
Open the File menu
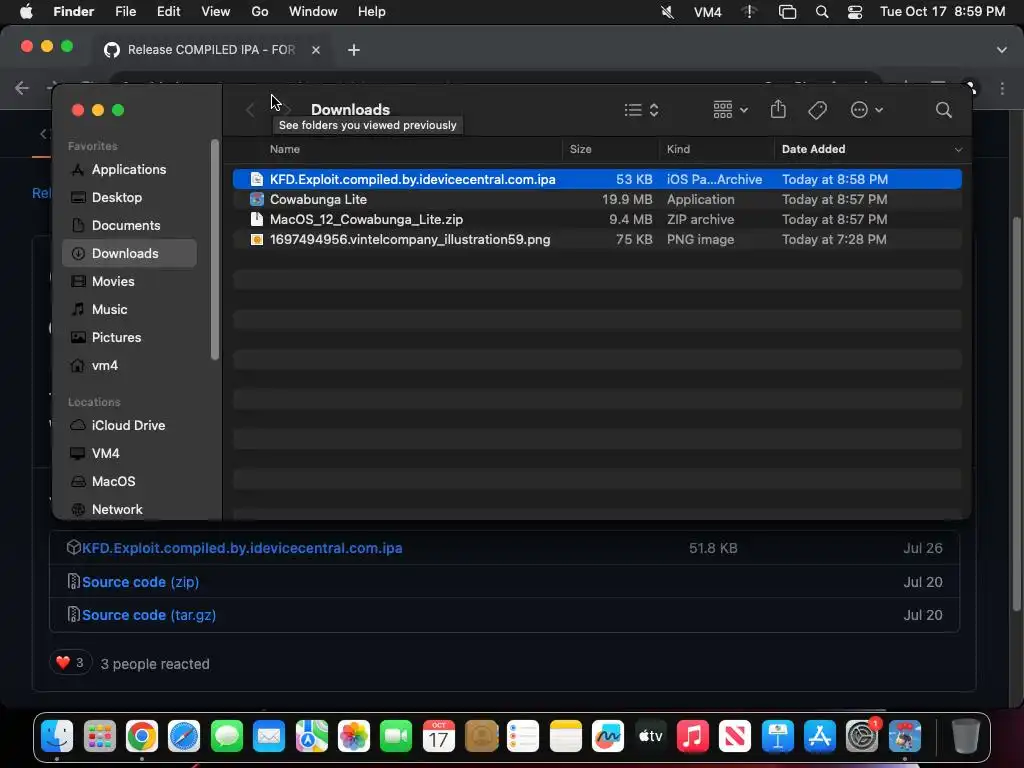point(125,12)
